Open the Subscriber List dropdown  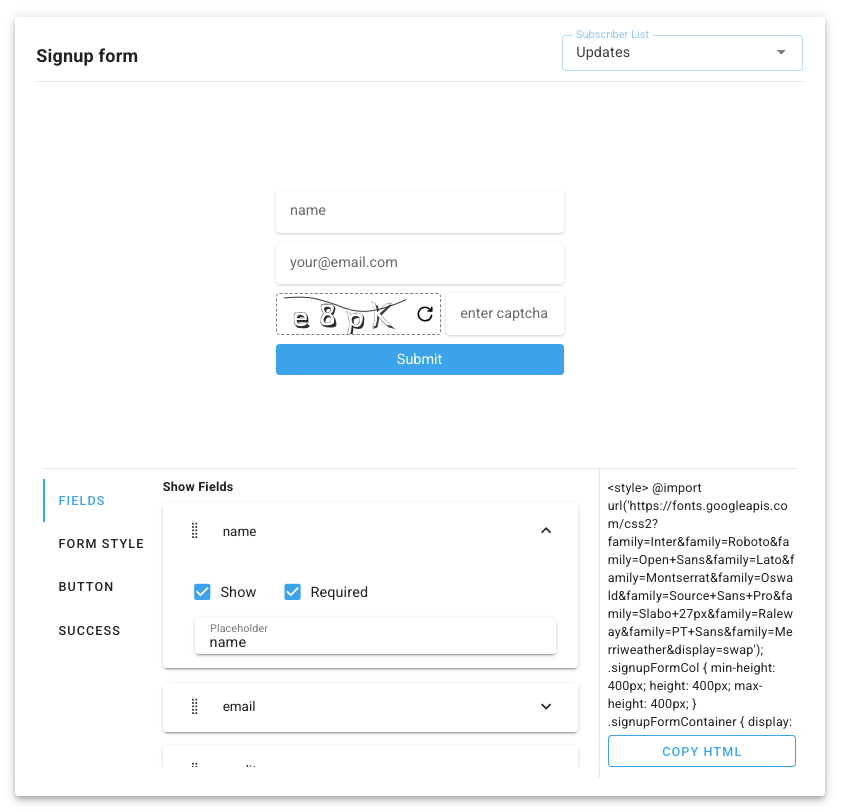coord(682,52)
